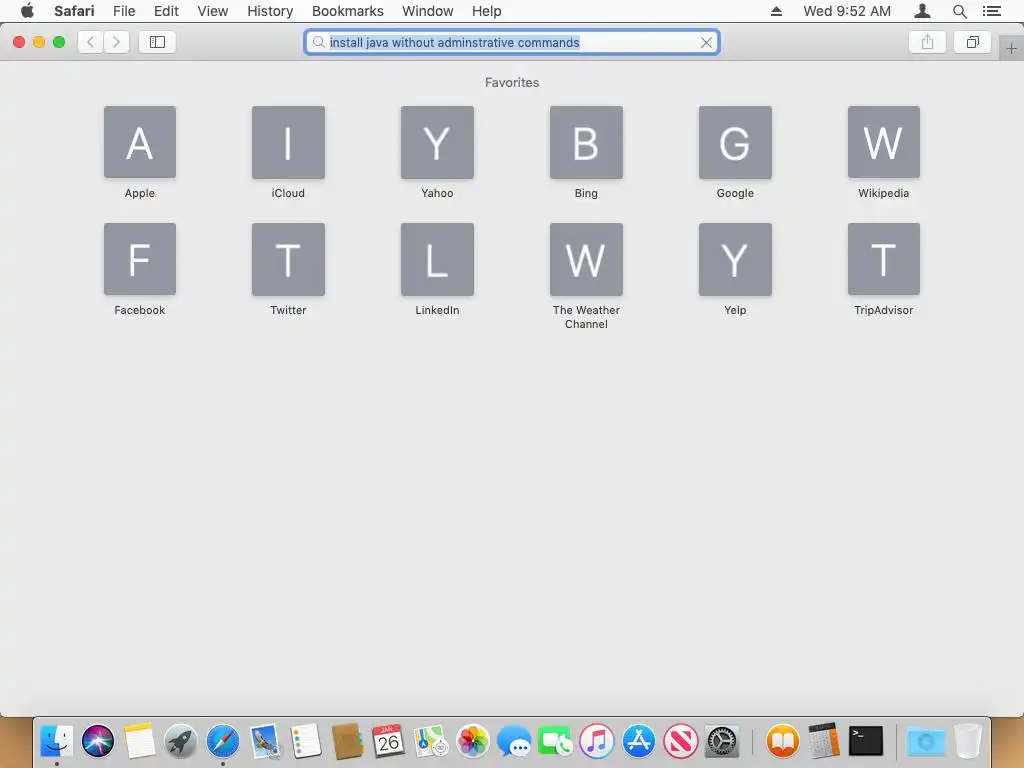Screen dimensions: 1024x768
Task: Click the address bar search field
Action: pyautogui.click(x=512, y=42)
